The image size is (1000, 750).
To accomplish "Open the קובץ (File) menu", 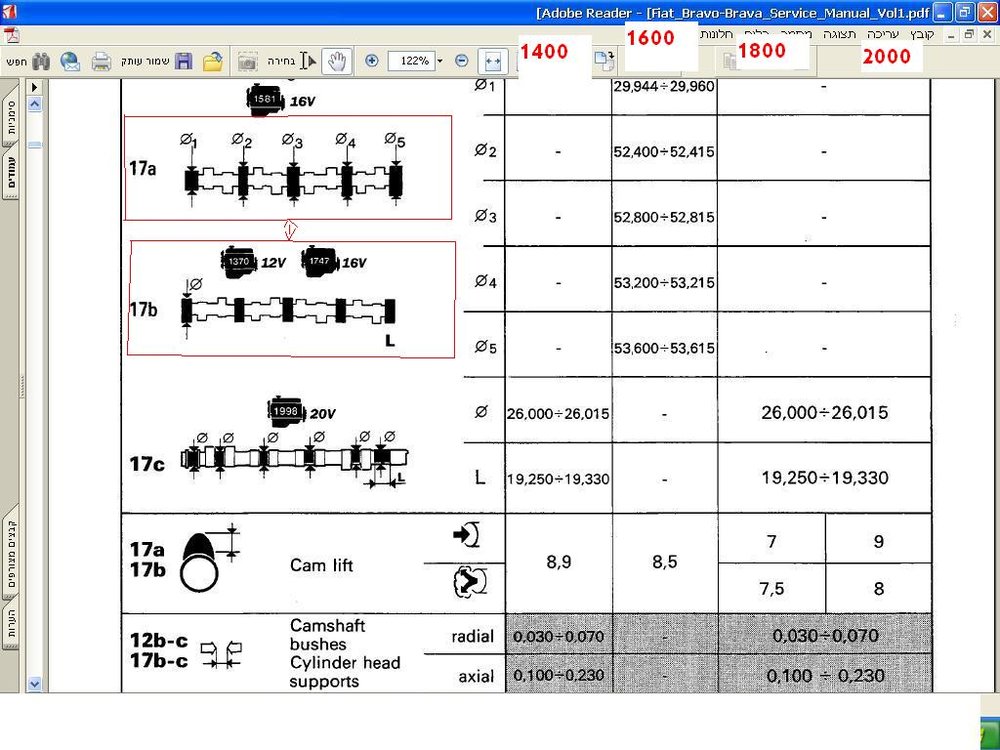I will point(922,34).
